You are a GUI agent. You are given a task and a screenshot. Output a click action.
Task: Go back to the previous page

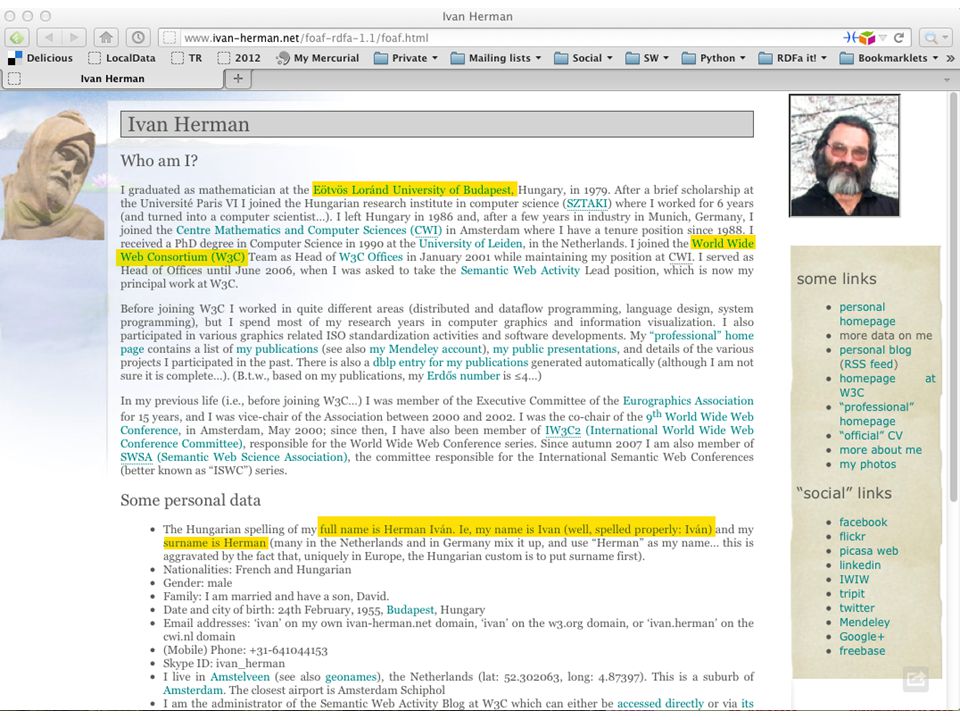click(49, 37)
